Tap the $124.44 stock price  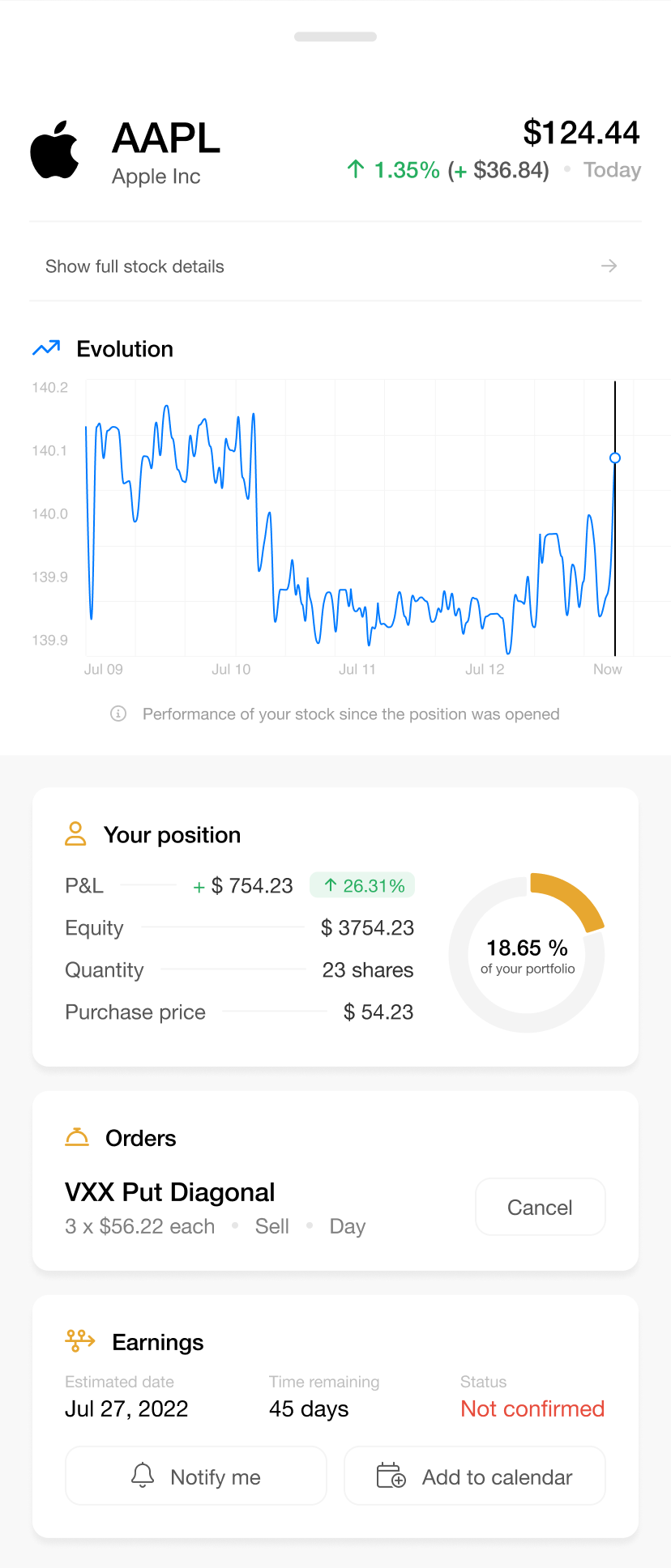[582, 133]
